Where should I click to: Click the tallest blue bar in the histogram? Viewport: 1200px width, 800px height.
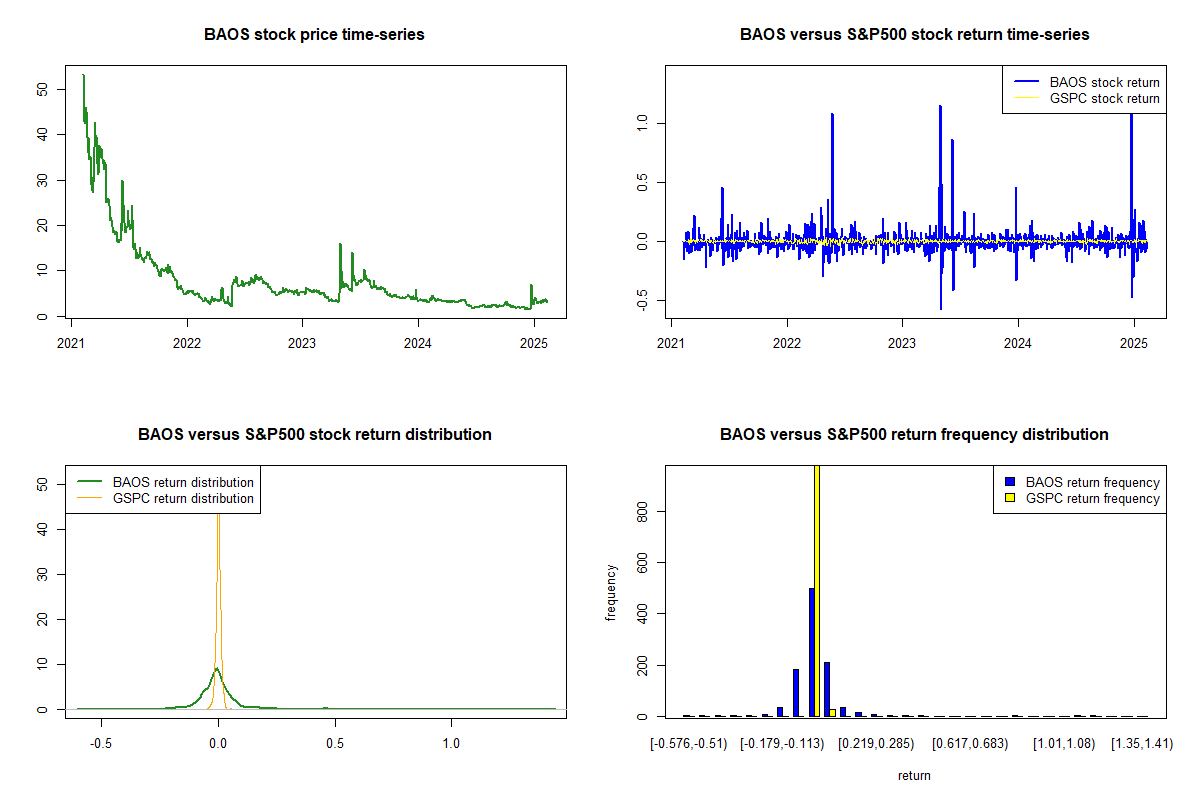click(x=811, y=652)
